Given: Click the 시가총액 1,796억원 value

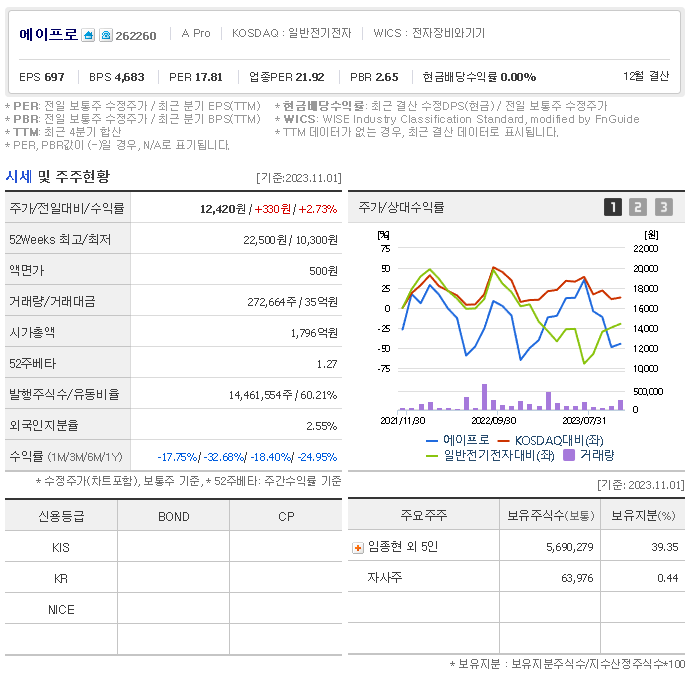Looking at the screenshot, I should (314, 333).
